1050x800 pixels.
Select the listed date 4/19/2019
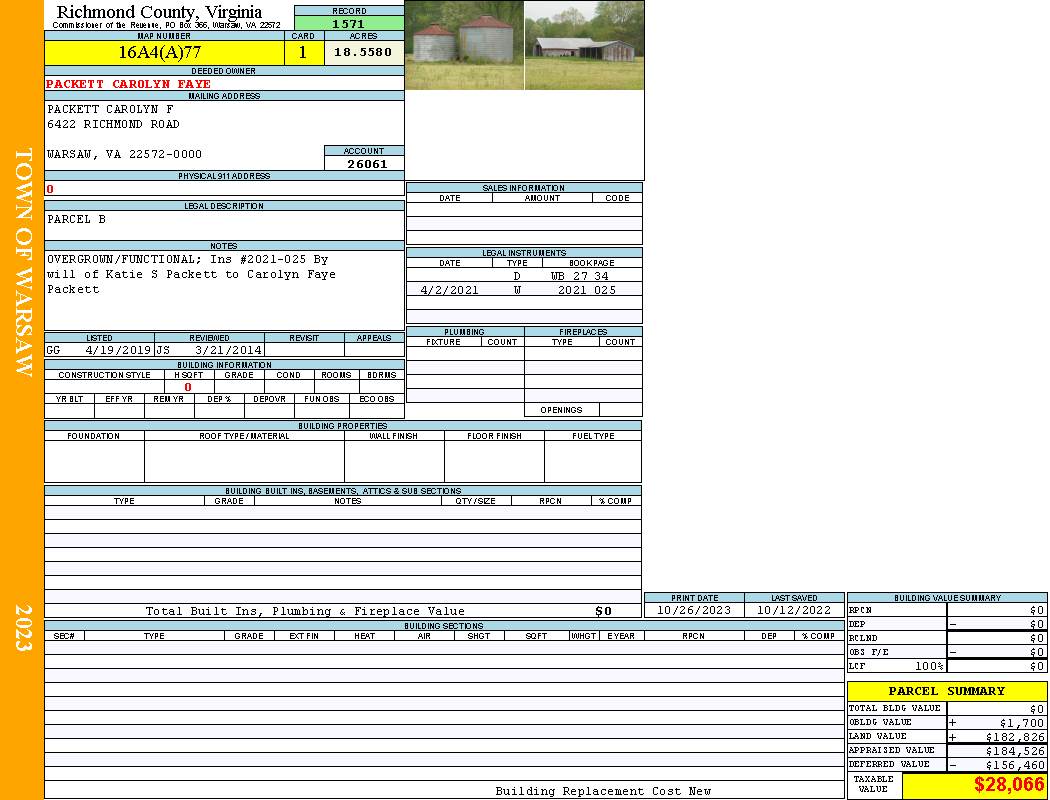[117, 350]
